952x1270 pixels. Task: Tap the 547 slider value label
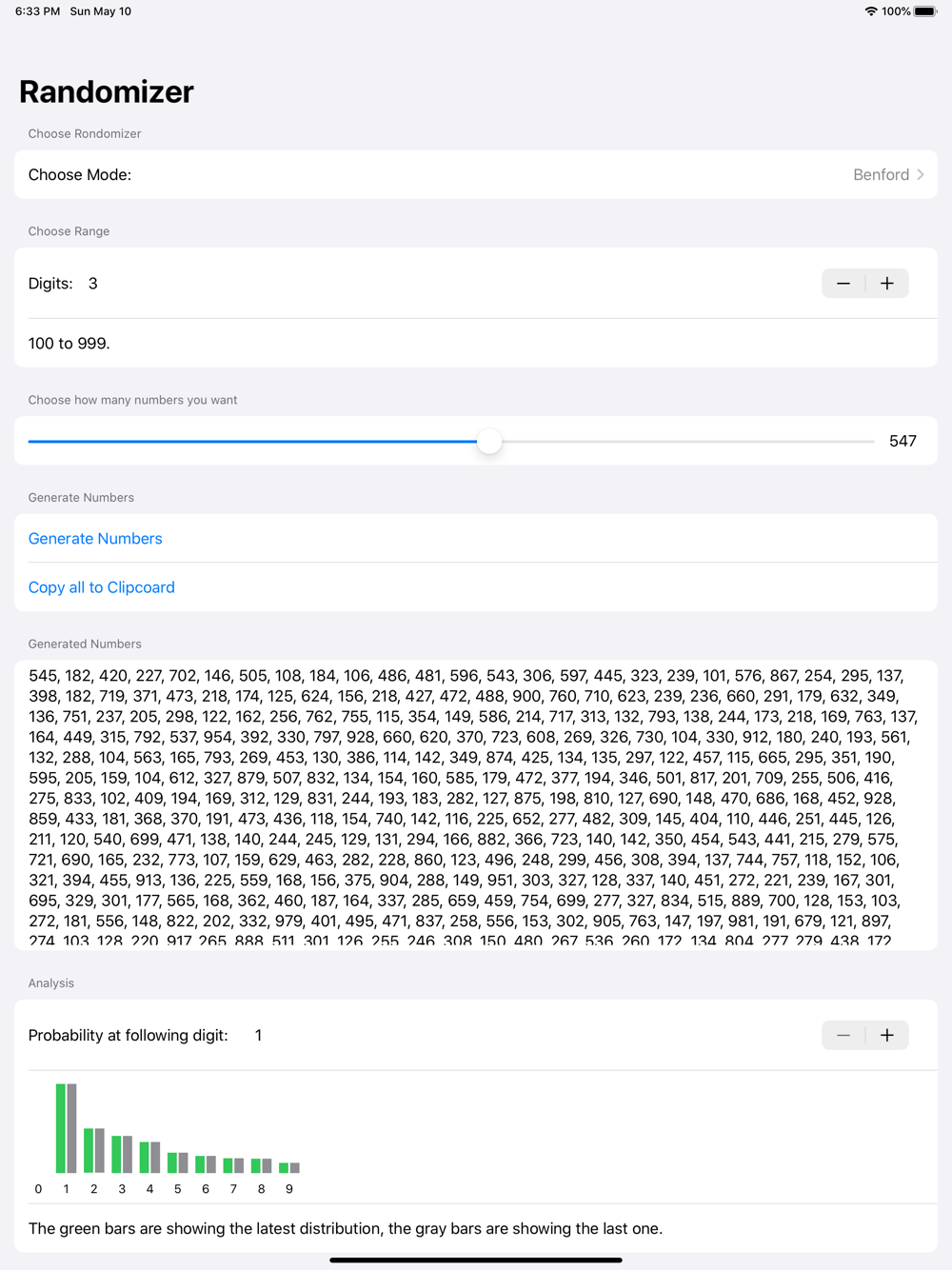point(902,442)
